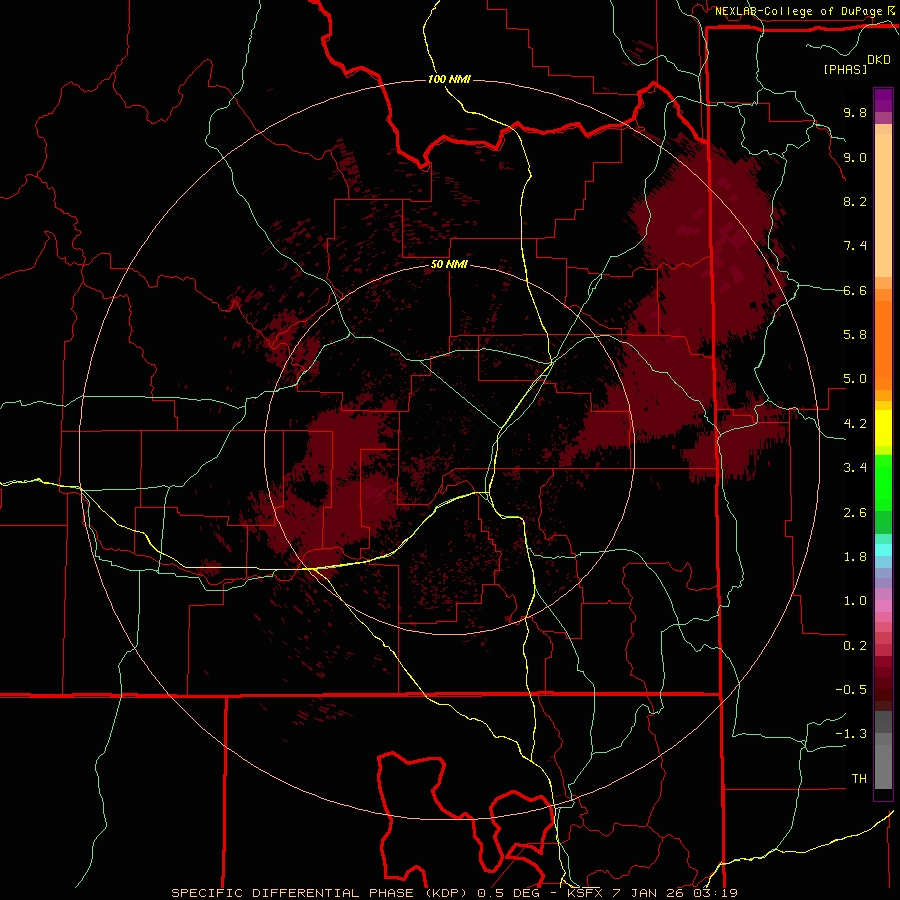Viewport: 900px width, 900px height.
Task: Click the bright green segment of color bar
Action: [x=883, y=482]
